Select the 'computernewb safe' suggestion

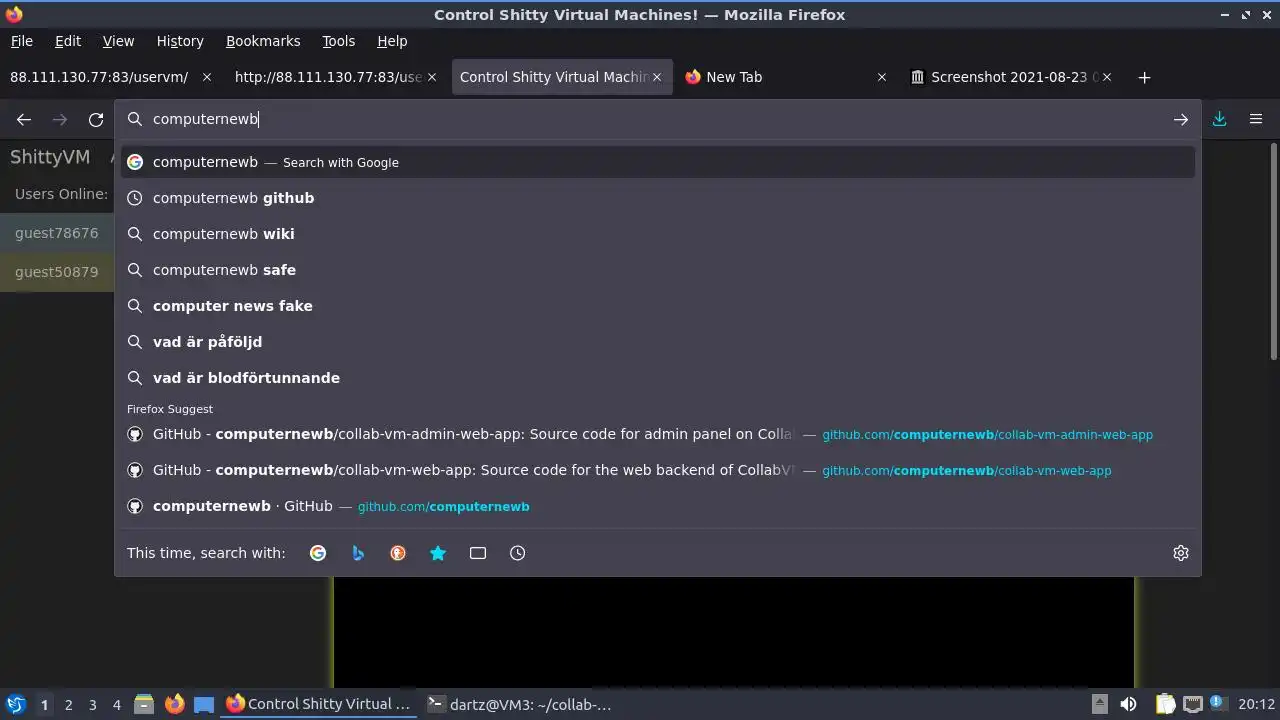(x=658, y=270)
